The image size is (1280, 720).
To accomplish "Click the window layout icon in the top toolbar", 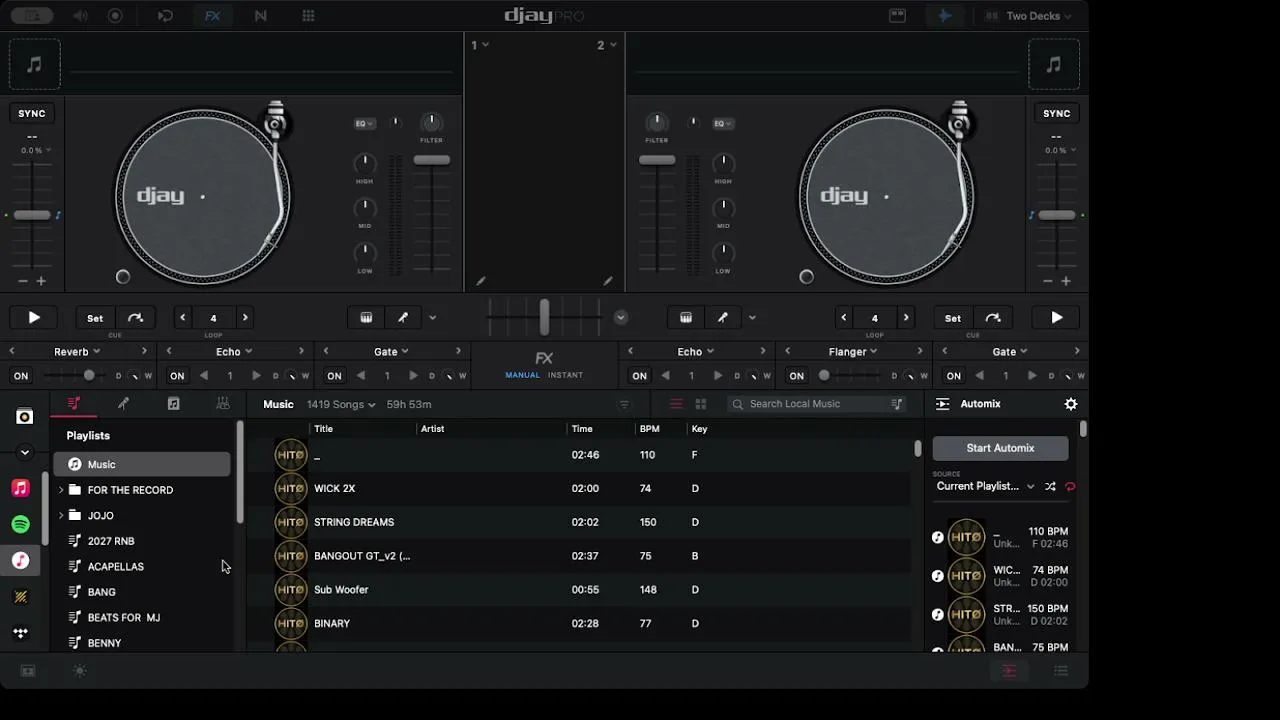I will tap(897, 16).
